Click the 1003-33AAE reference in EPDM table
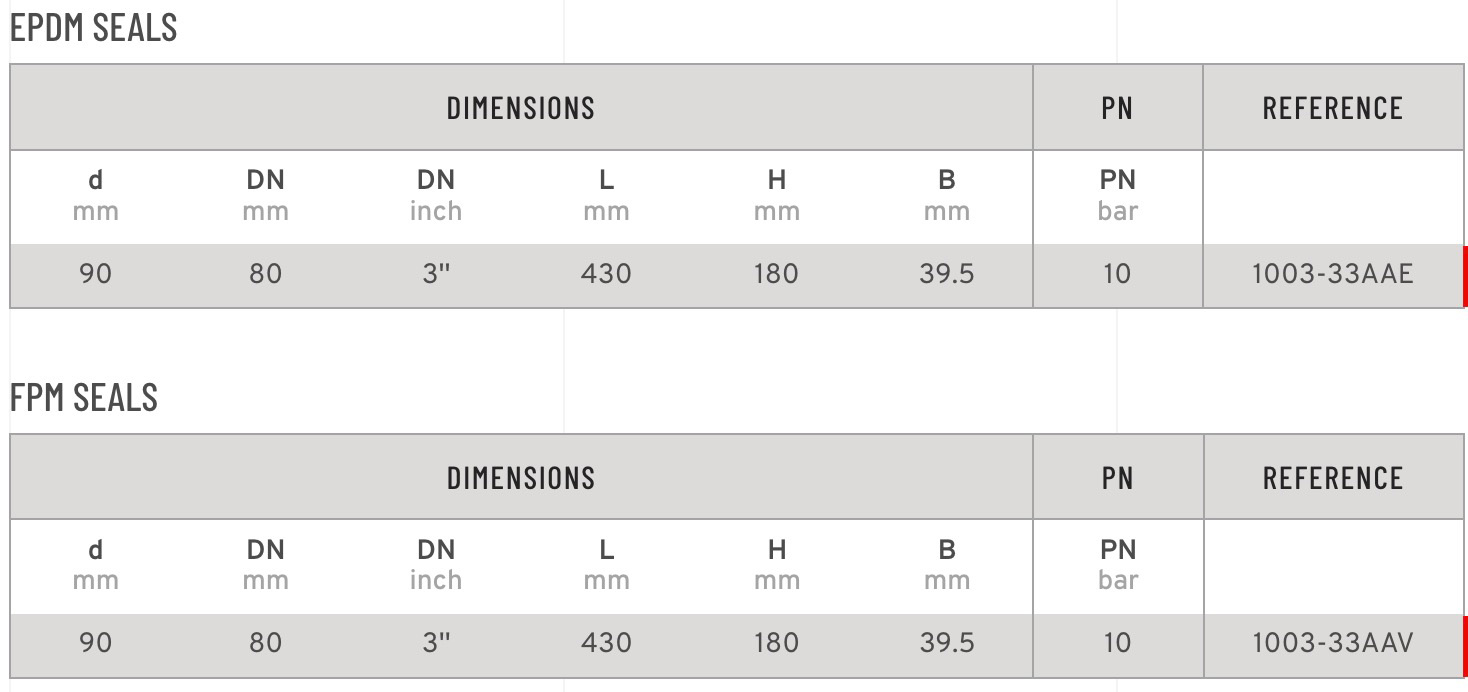 point(1332,274)
